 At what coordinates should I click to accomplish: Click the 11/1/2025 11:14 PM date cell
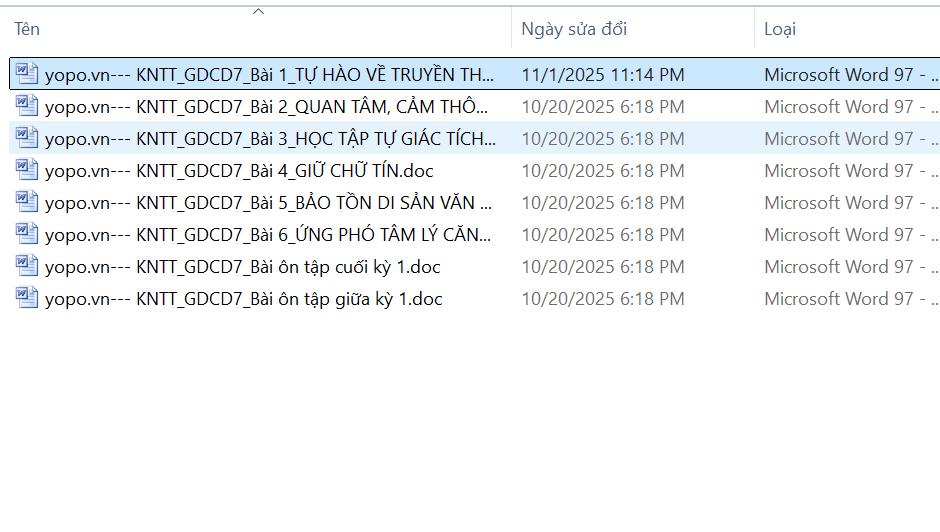[x=602, y=75]
